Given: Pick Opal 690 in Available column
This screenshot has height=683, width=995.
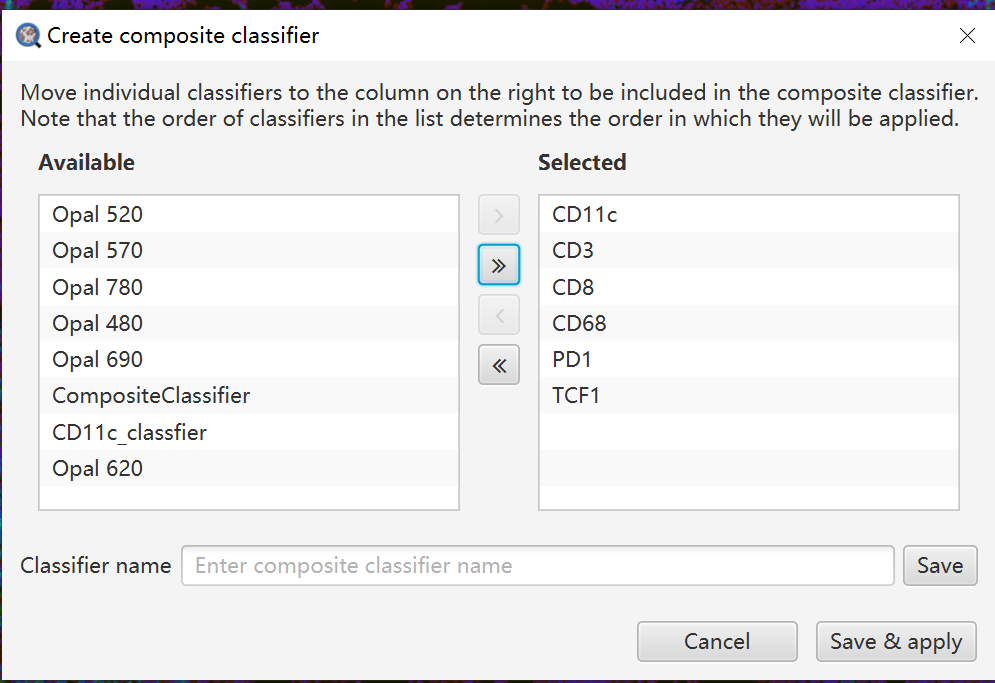Looking at the screenshot, I should pos(98,360).
